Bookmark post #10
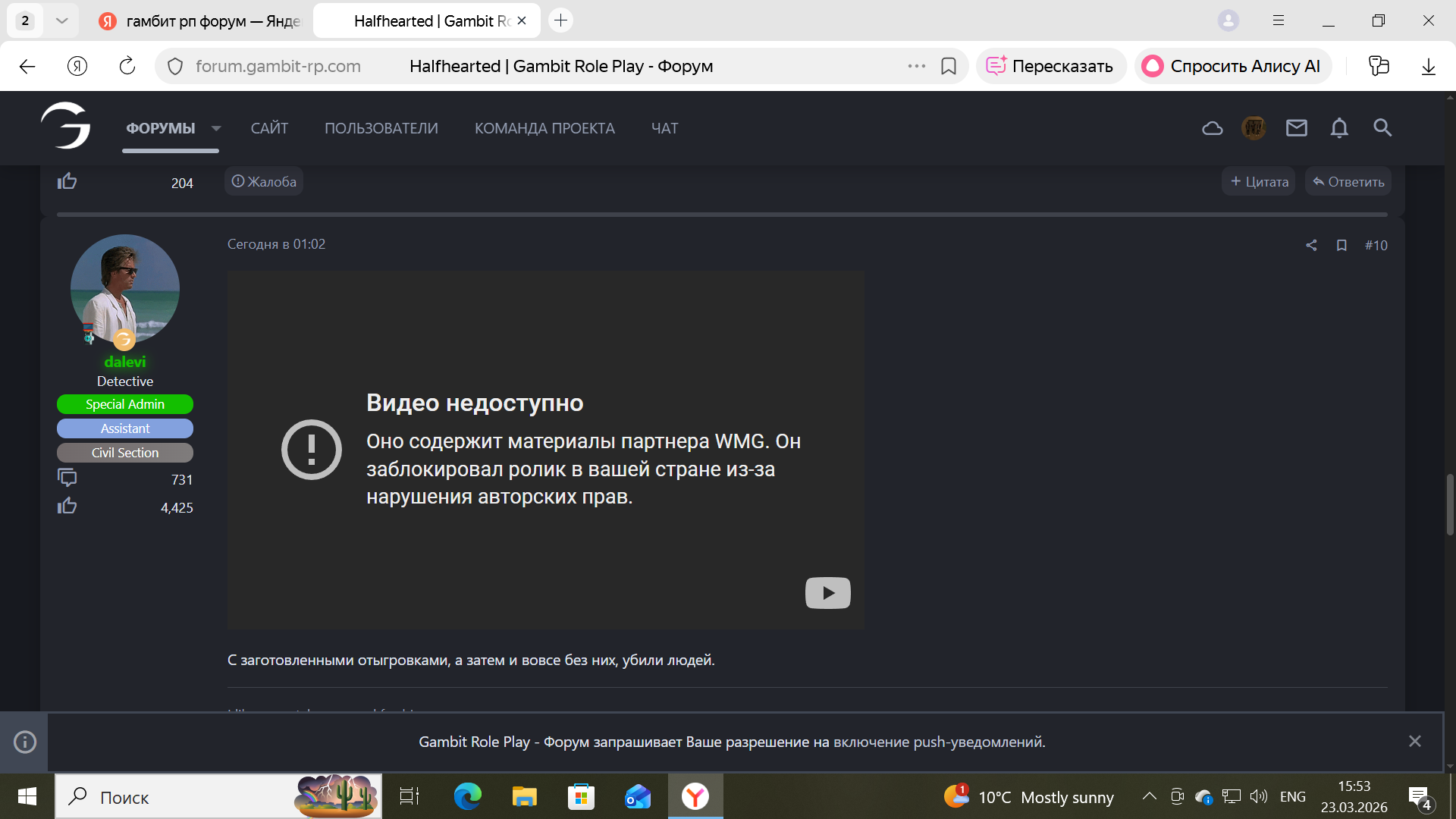This screenshot has height=819, width=1456. point(1341,245)
